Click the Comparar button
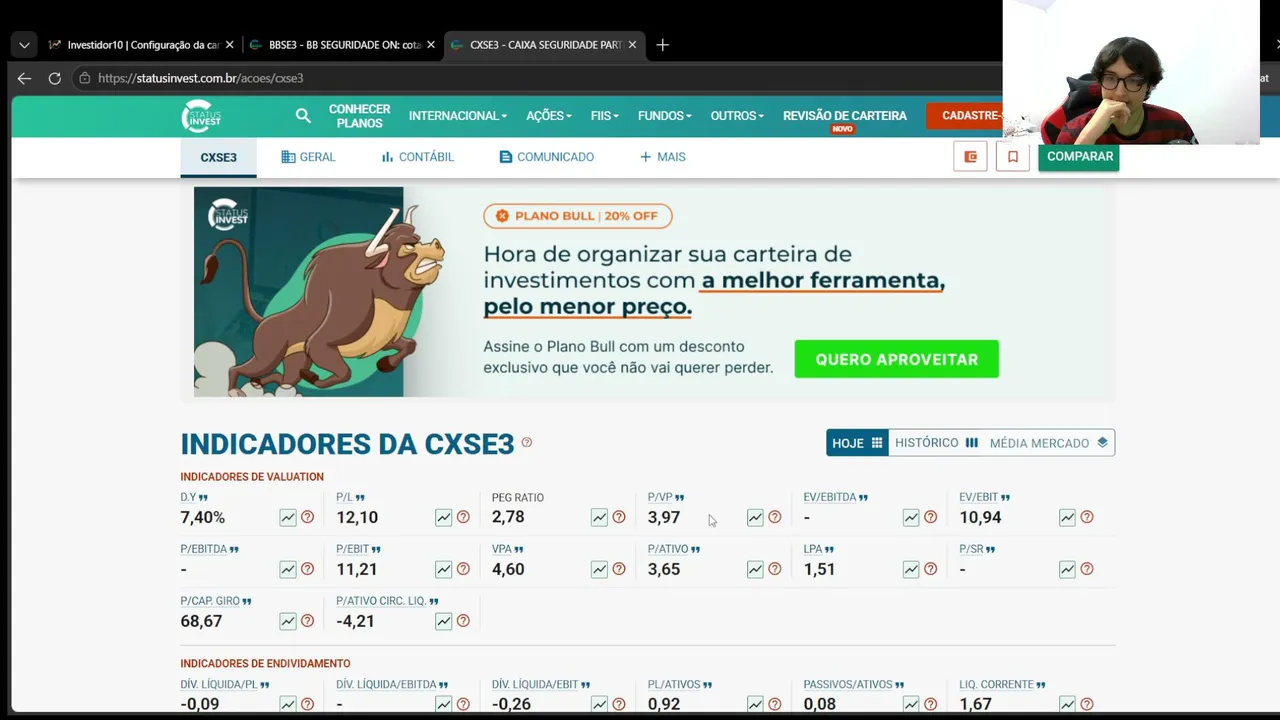Screen dimensions: 1280x720 tap(1079, 156)
